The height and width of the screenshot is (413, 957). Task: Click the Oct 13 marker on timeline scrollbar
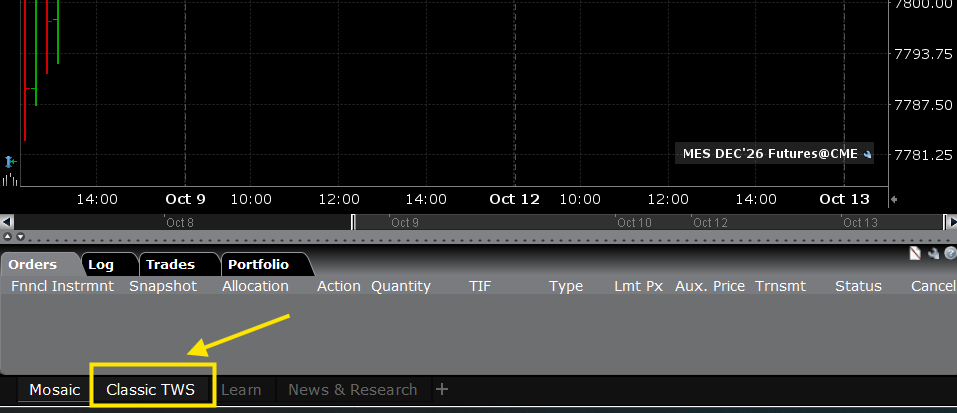(x=860, y=223)
